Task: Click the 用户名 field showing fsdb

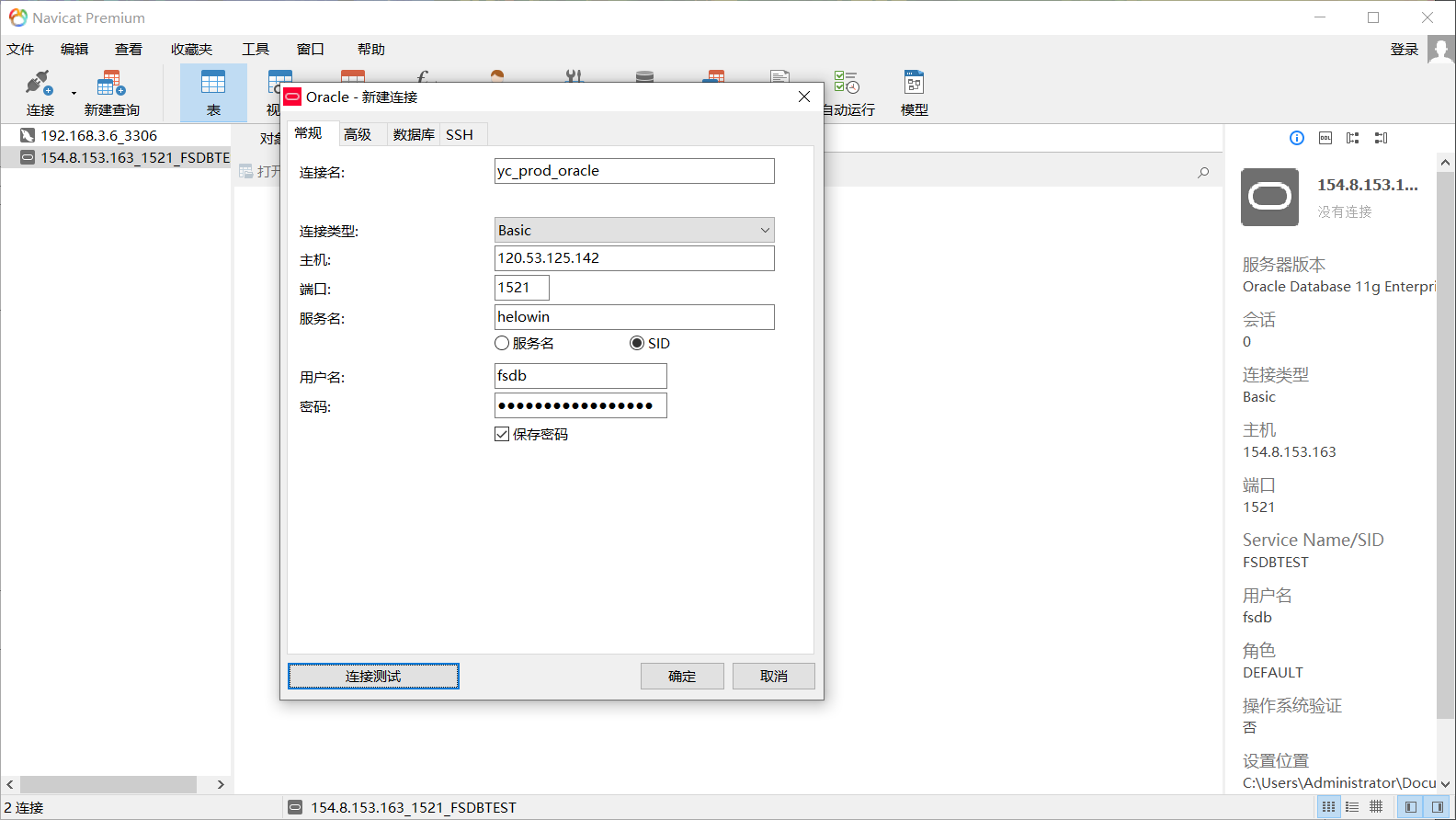Action: point(581,376)
